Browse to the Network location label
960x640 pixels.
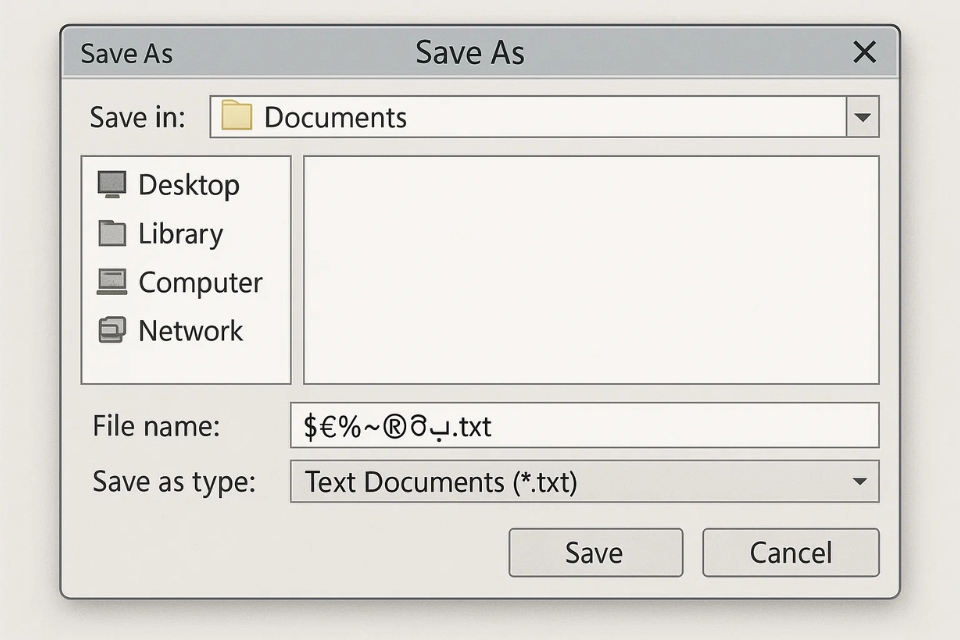click(190, 331)
